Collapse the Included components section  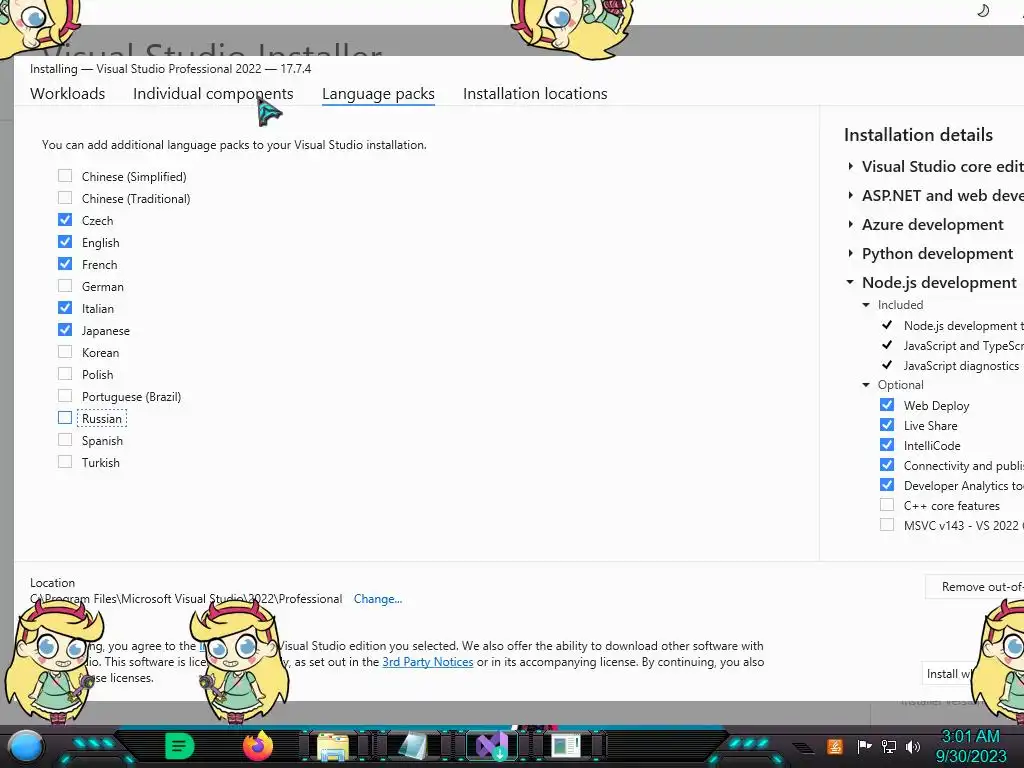click(x=866, y=305)
